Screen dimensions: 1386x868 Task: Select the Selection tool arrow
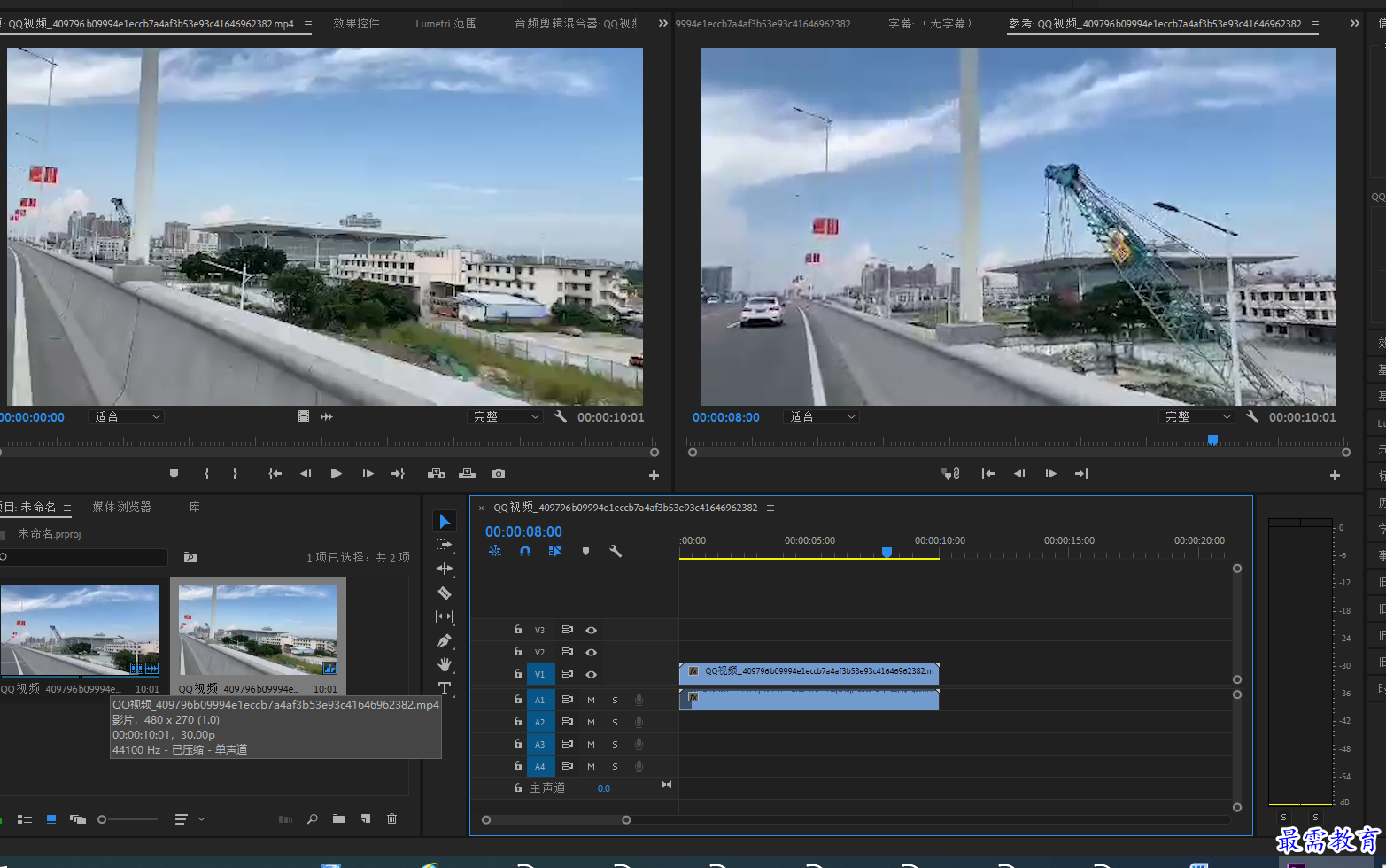click(445, 521)
